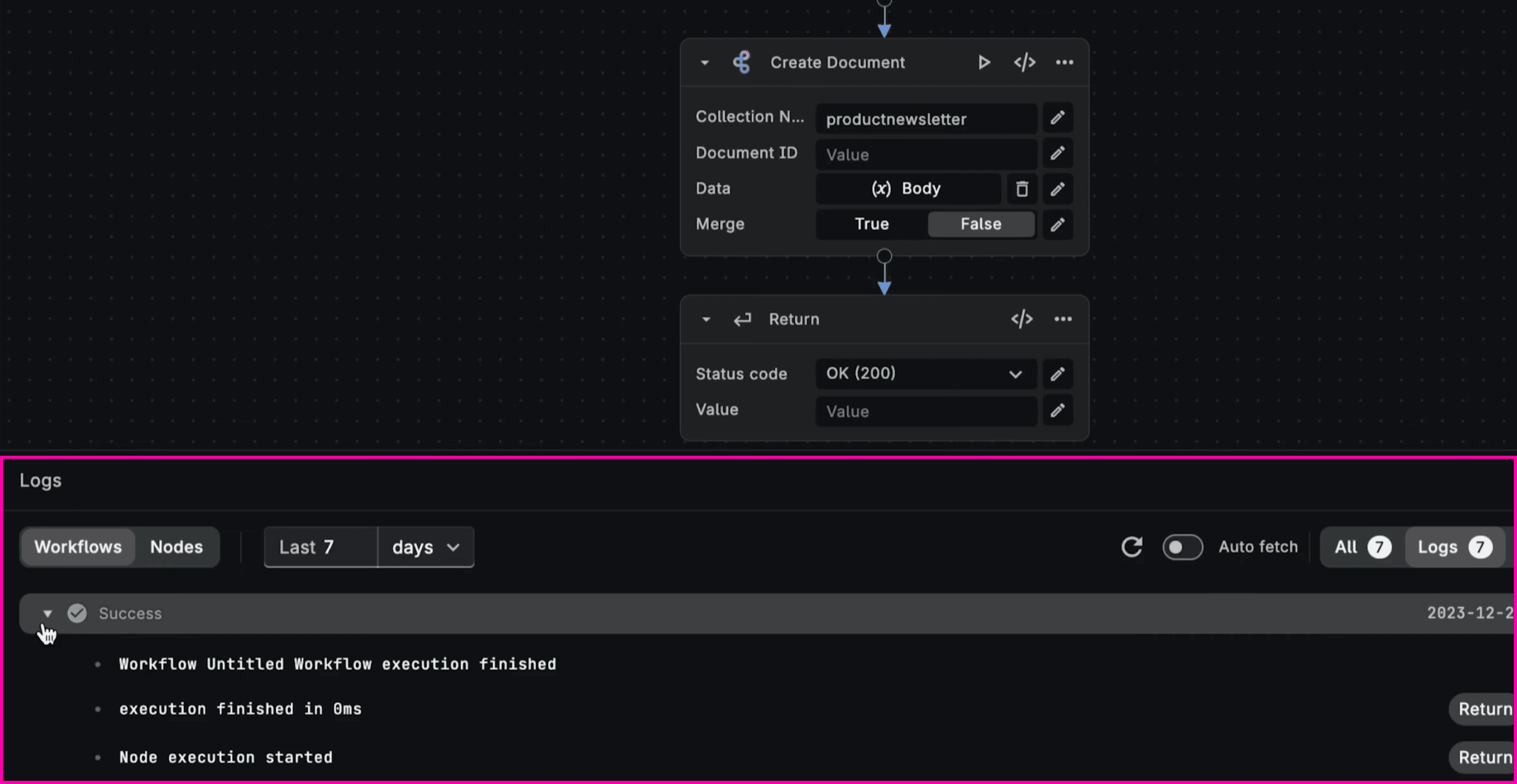Open the Create Document node options menu

coord(1064,63)
